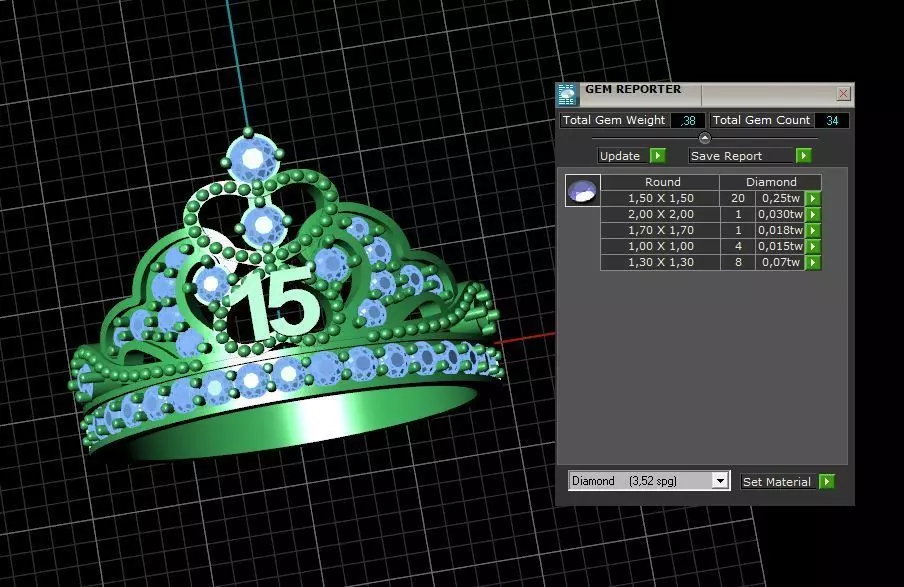Select the 1,00 X 1,00 size cell

[660, 246]
